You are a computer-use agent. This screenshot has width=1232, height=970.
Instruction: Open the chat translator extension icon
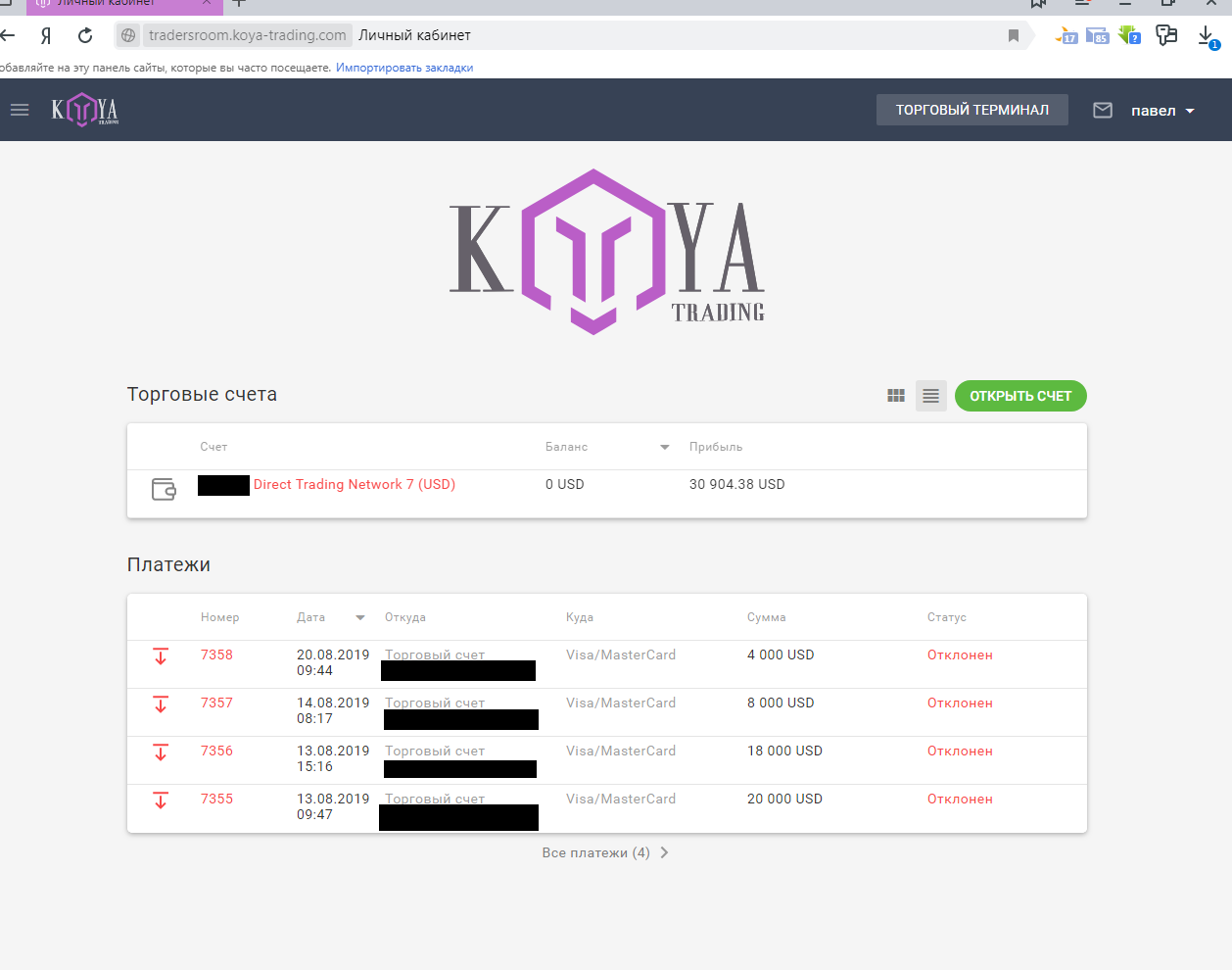pos(1165,35)
